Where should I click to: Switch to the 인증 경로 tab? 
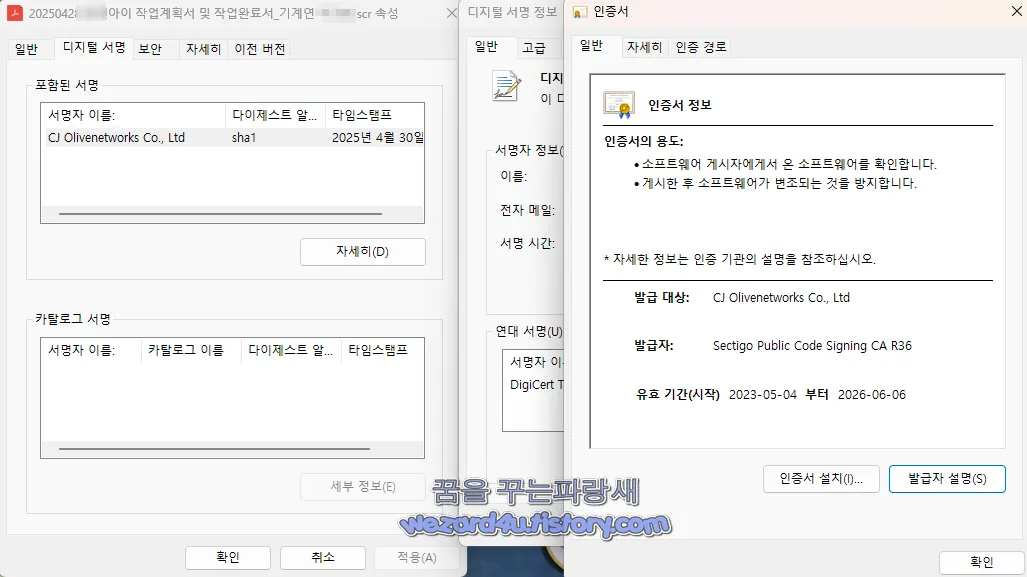tap(701, 47)
